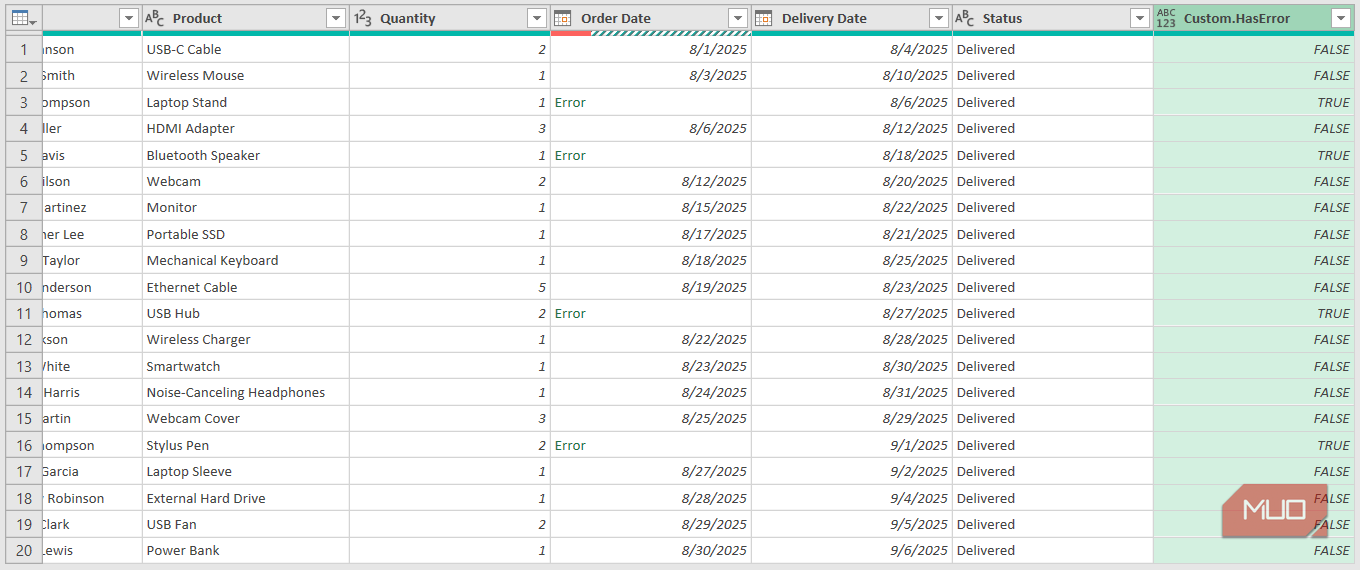
Task: Click the Error value in Laptop Stand row
Action: coord(570,102)
